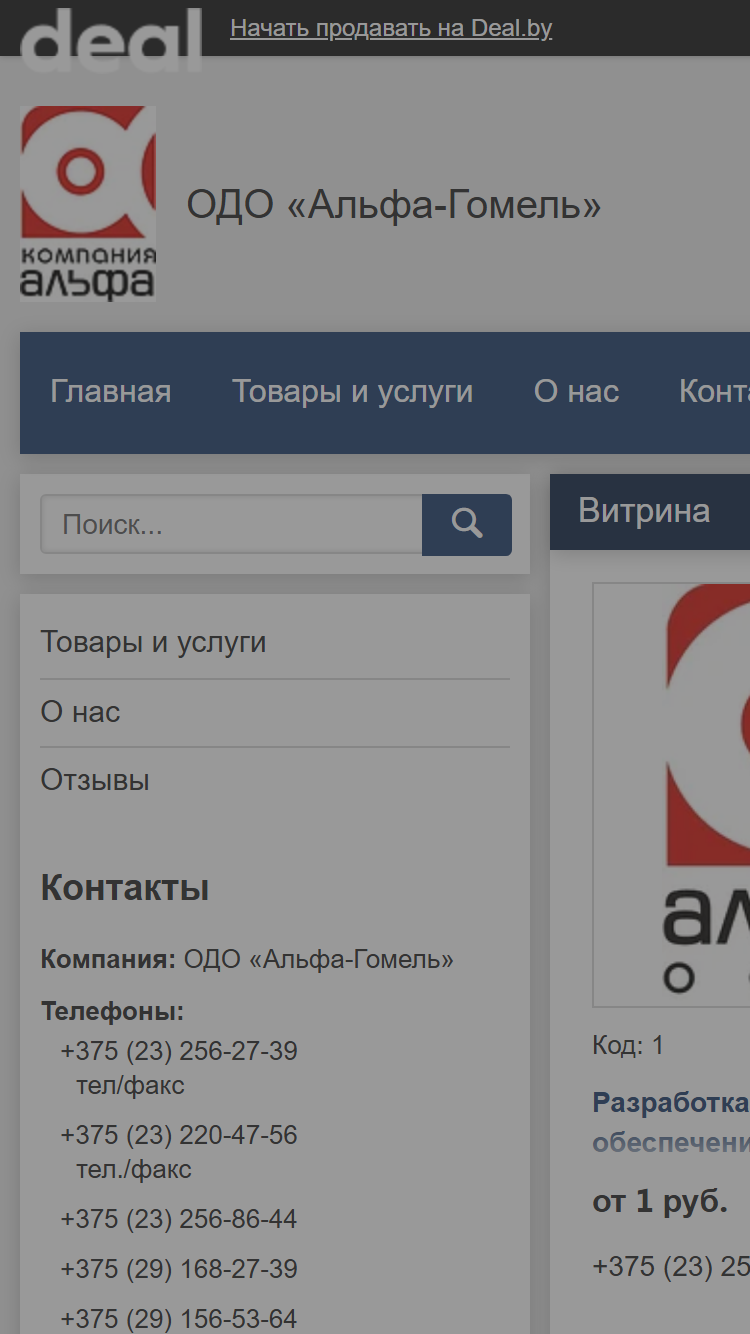Click the Контакты sidebar heading
Viewport: 750px width, 1334px height.
[x=125, y=888]
